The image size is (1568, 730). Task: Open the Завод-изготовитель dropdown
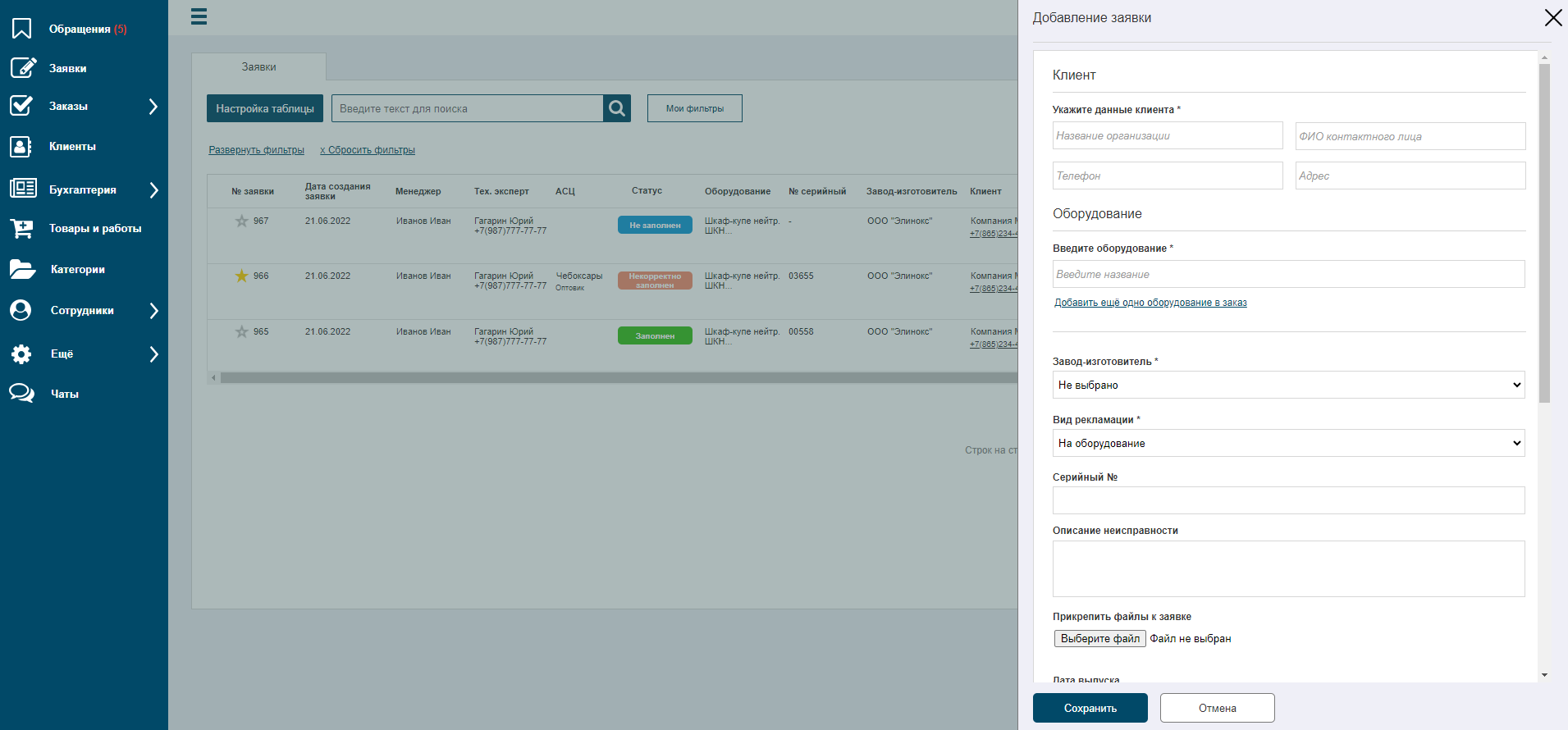point(1288,385)
